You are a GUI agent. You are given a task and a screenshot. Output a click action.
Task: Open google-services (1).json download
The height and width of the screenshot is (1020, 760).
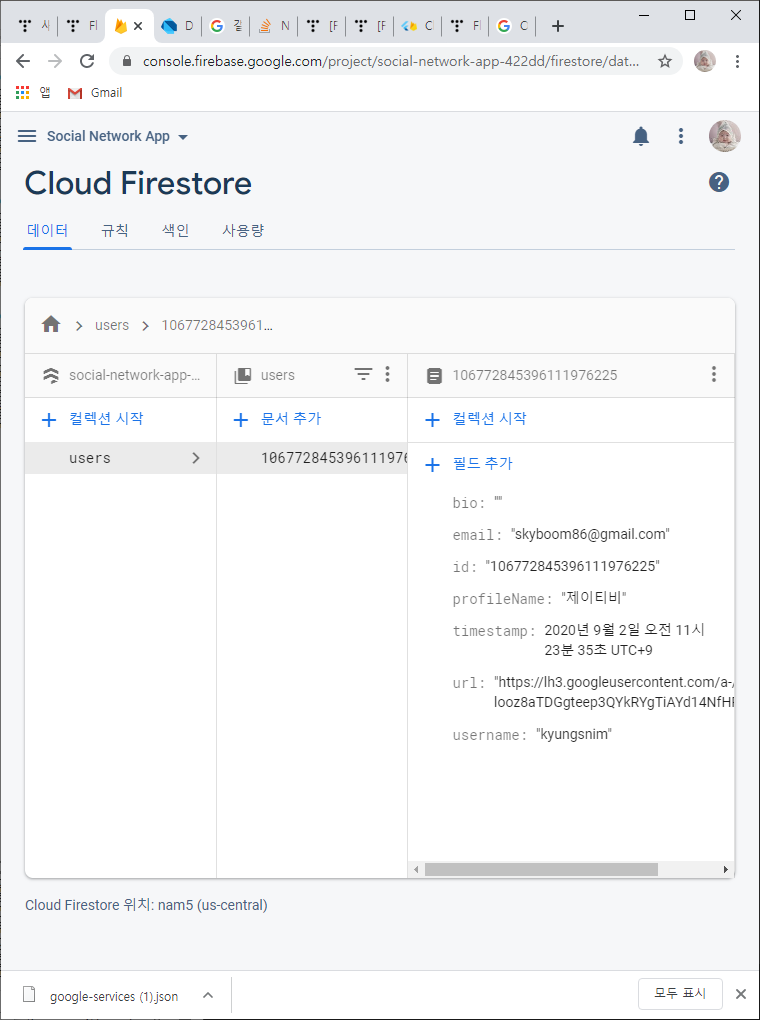coord(113,995)
